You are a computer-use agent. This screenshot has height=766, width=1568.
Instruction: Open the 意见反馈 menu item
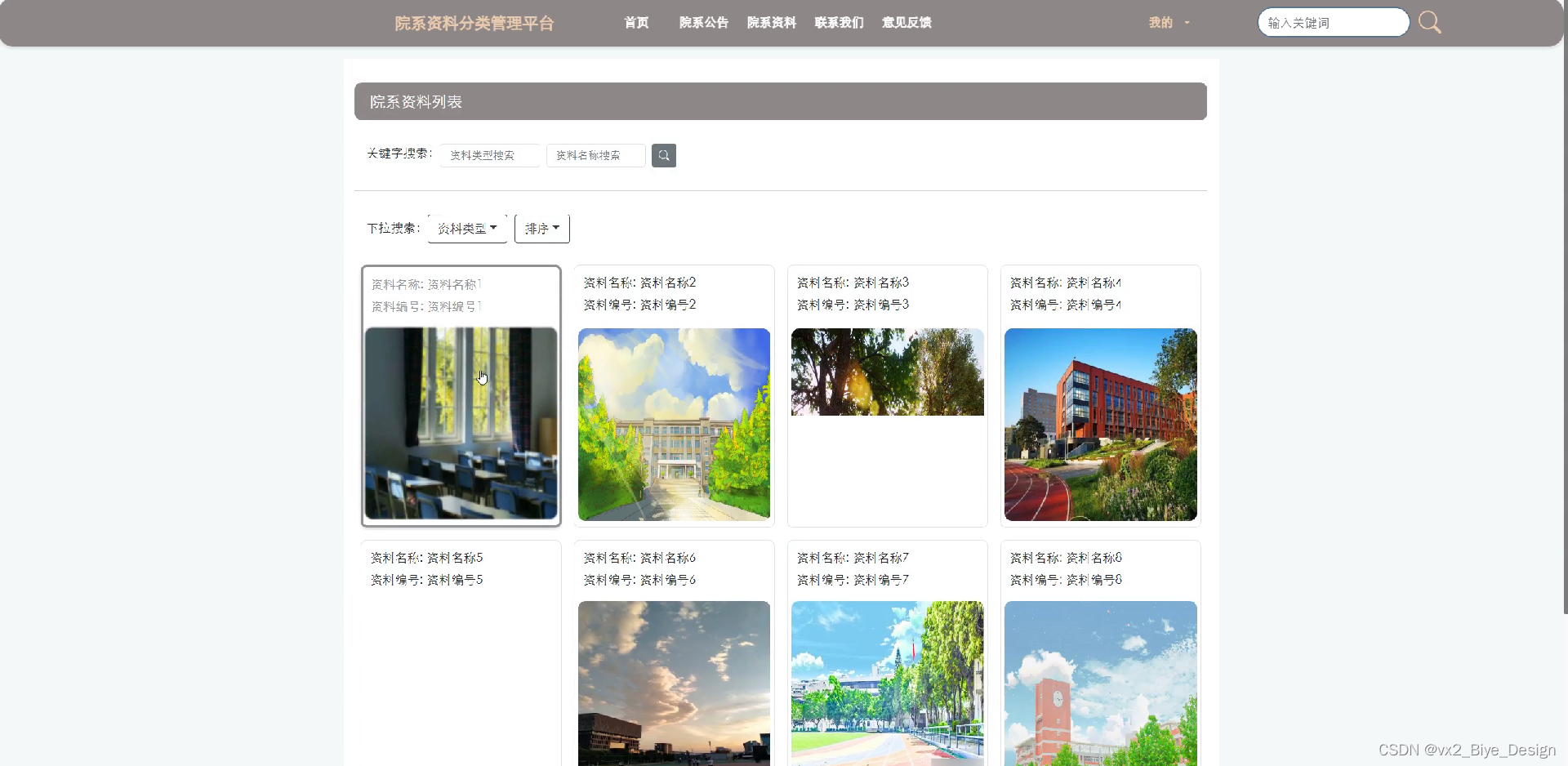(x=906, y=23)
